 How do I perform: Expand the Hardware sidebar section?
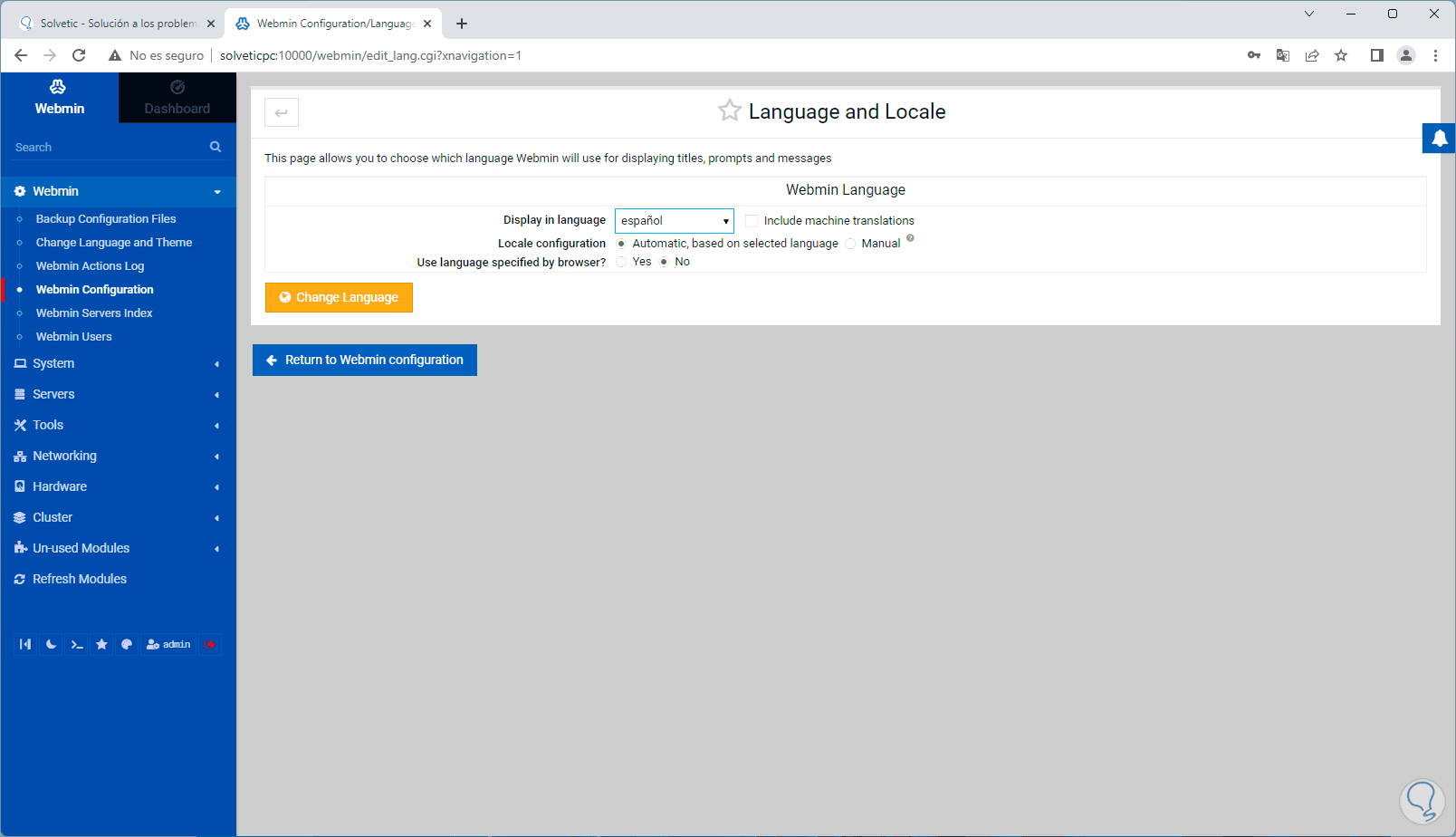click(118, 486)
